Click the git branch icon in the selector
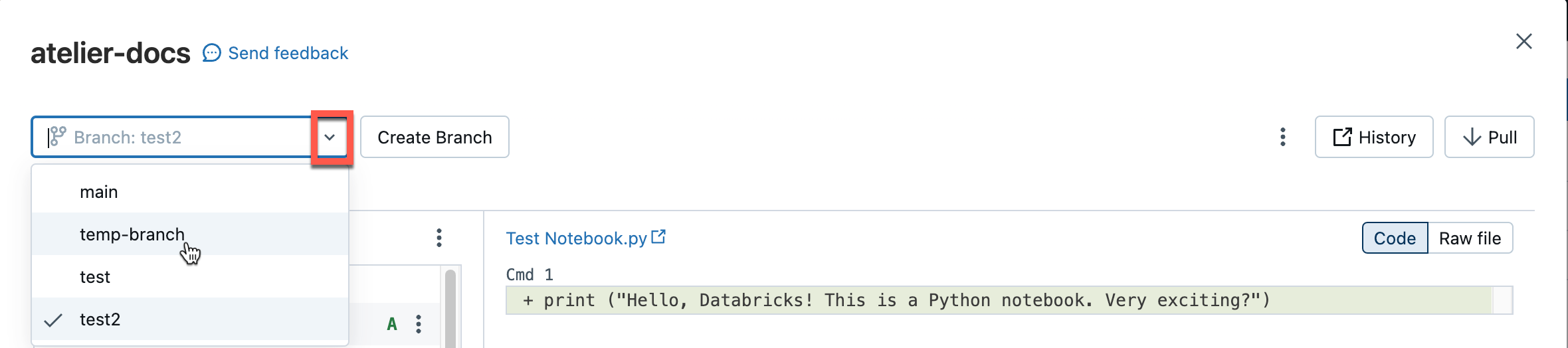The width and height of the screenshot is (1568, 348). 58,137
